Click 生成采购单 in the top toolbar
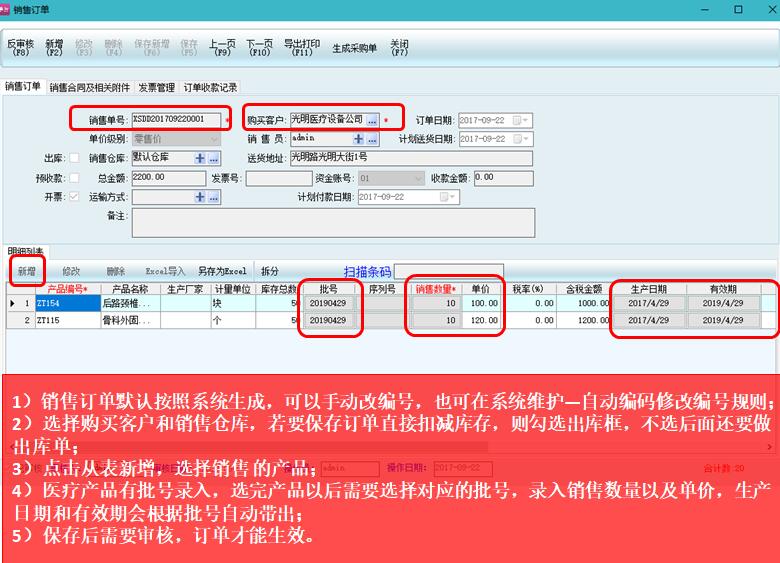780x563 pixels. (x=354, y=48)
